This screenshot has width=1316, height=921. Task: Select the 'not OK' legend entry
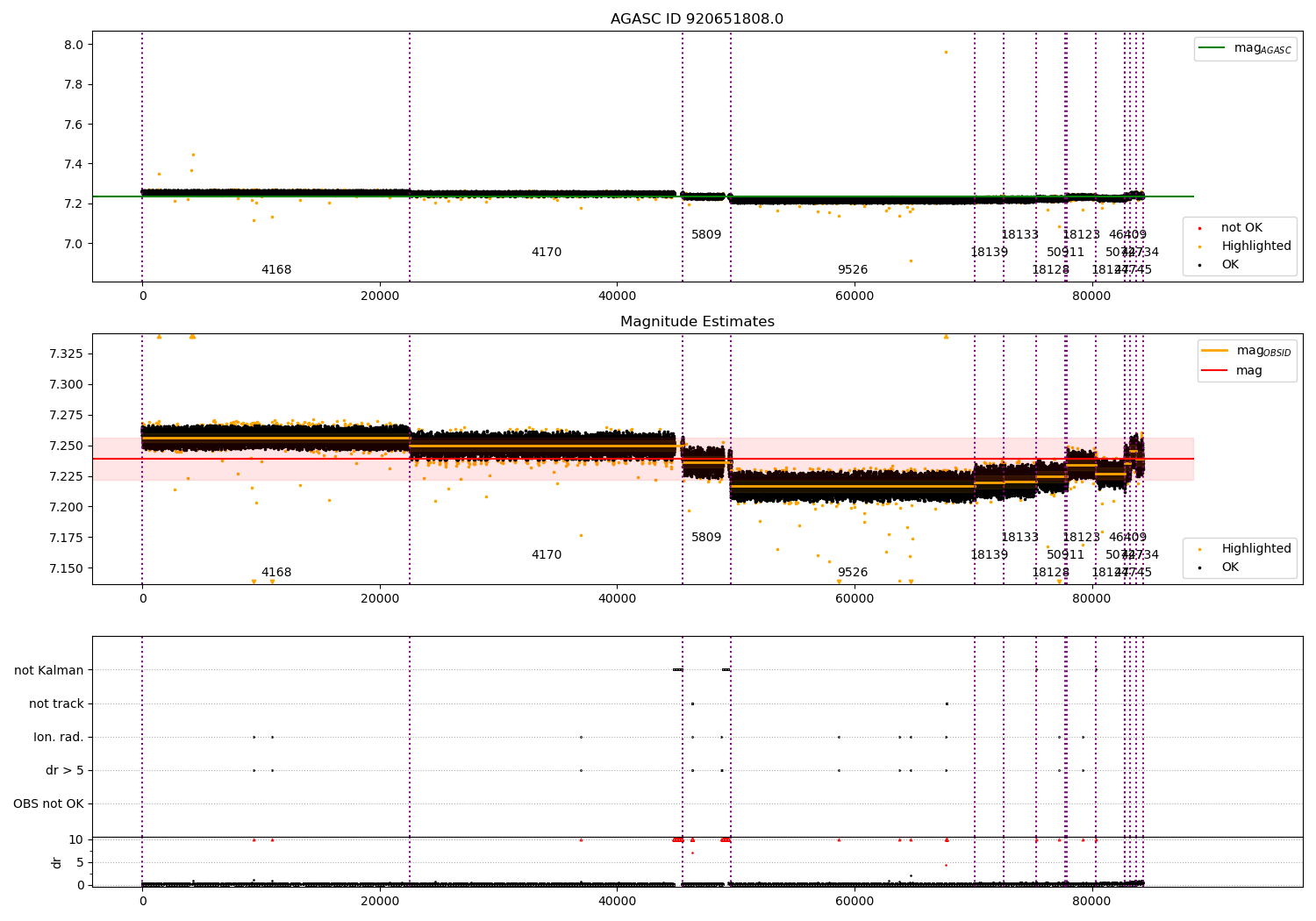[x=1241, y=228]
